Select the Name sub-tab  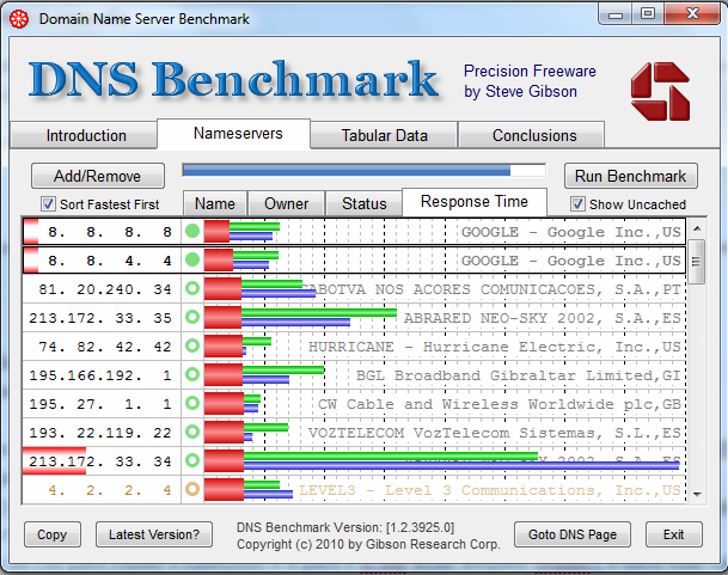(x=215, y=203)
